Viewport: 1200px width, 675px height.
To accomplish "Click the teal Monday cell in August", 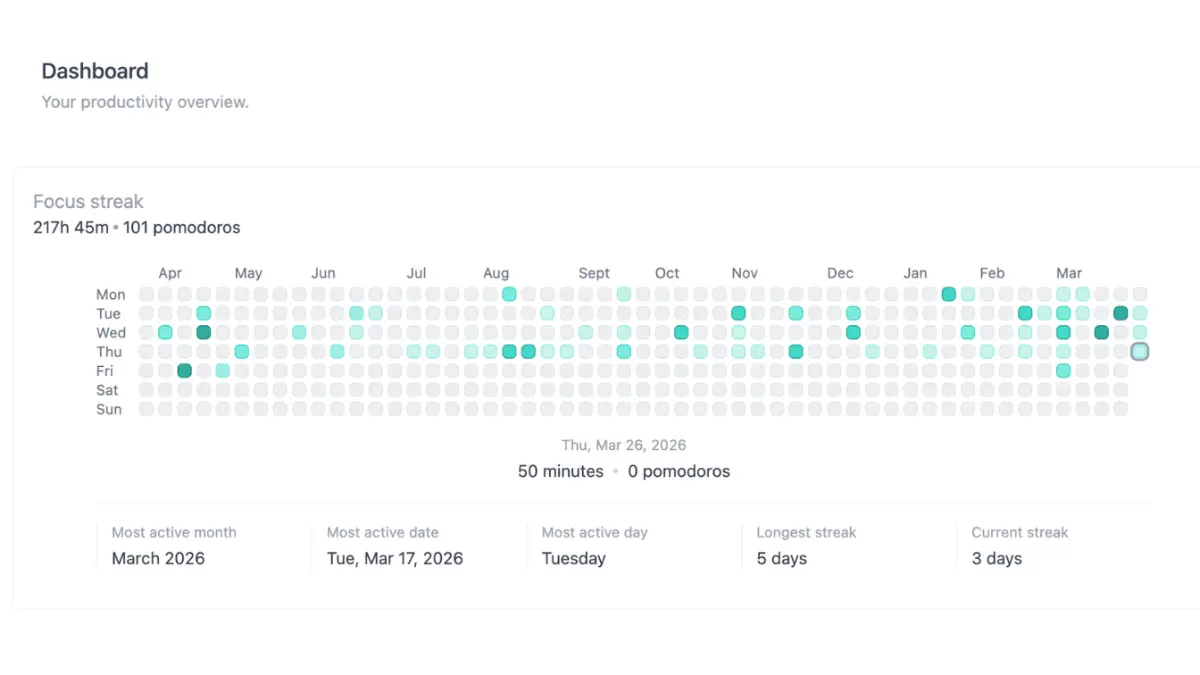I will pos(509,294).
